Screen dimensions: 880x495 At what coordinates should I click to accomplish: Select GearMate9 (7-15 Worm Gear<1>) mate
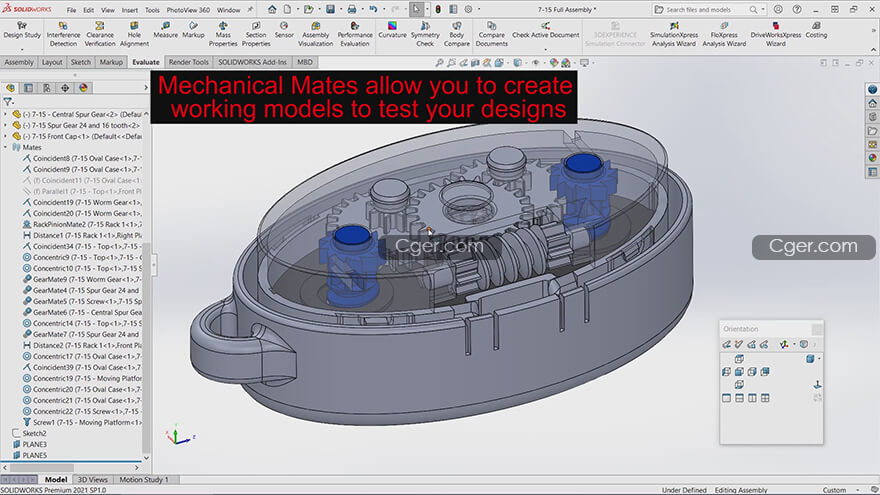click(81, 279)
